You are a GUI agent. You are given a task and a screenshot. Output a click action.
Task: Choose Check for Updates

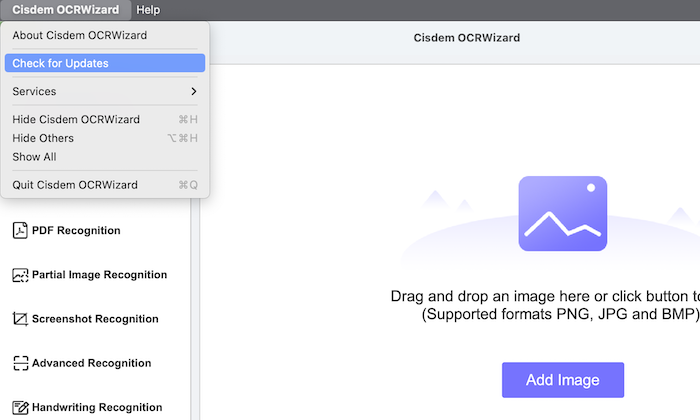pos(61,63)
